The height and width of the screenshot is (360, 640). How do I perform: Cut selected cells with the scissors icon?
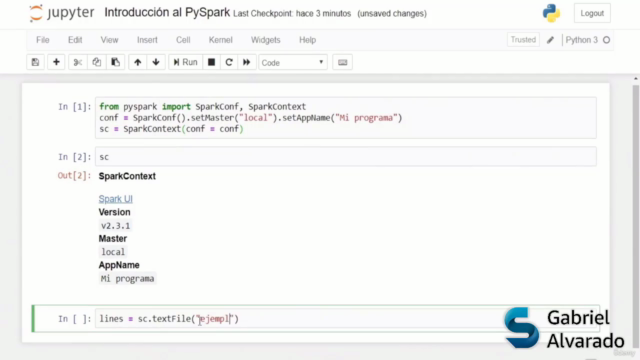point(78,62)
